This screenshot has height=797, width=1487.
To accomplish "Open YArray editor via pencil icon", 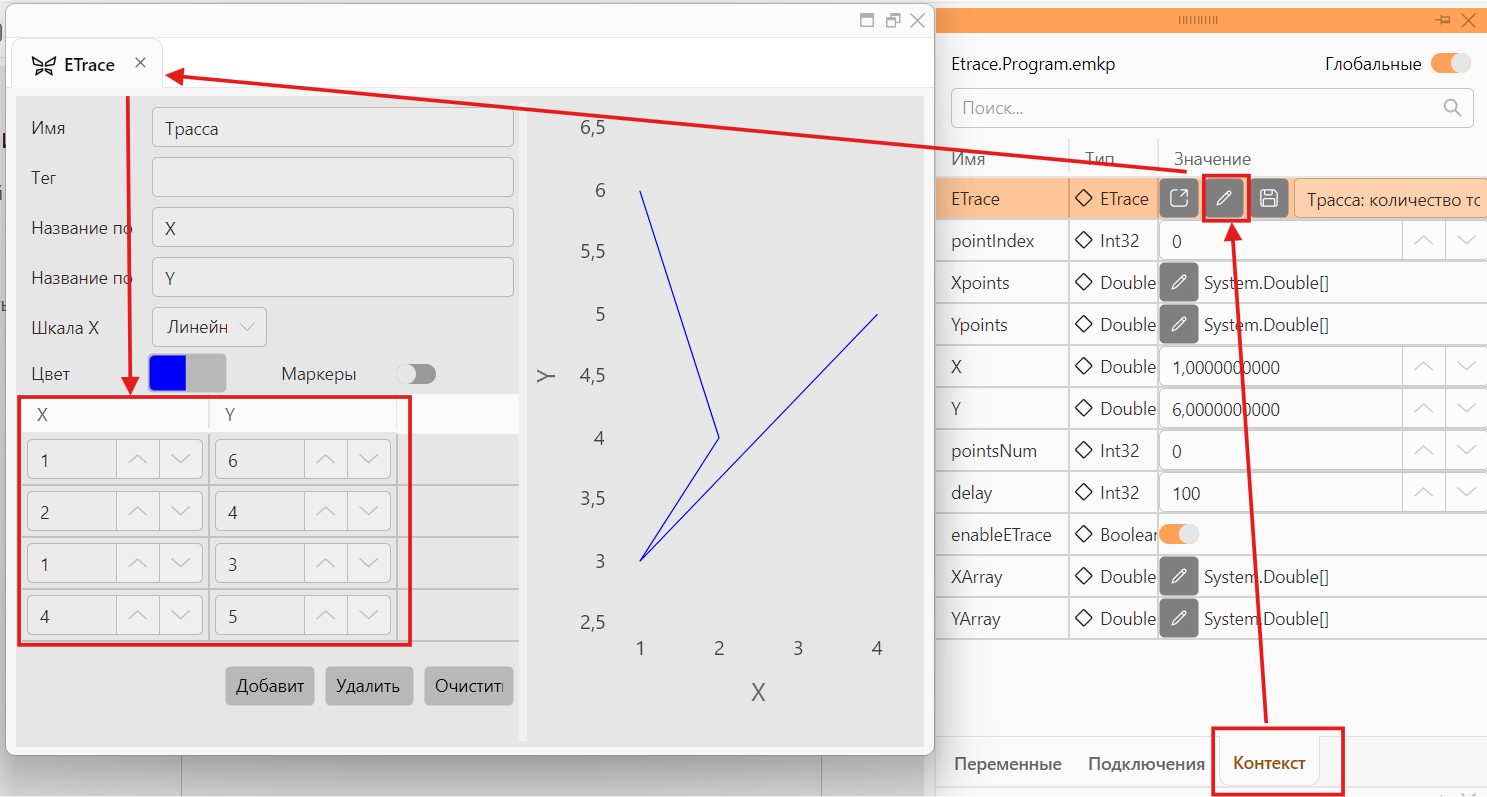I will (x=1178, y=619).
